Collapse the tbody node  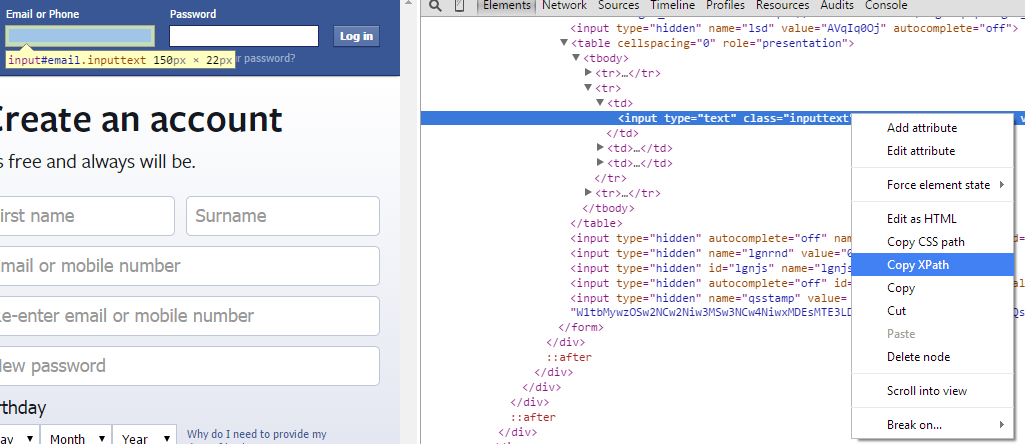576,58
